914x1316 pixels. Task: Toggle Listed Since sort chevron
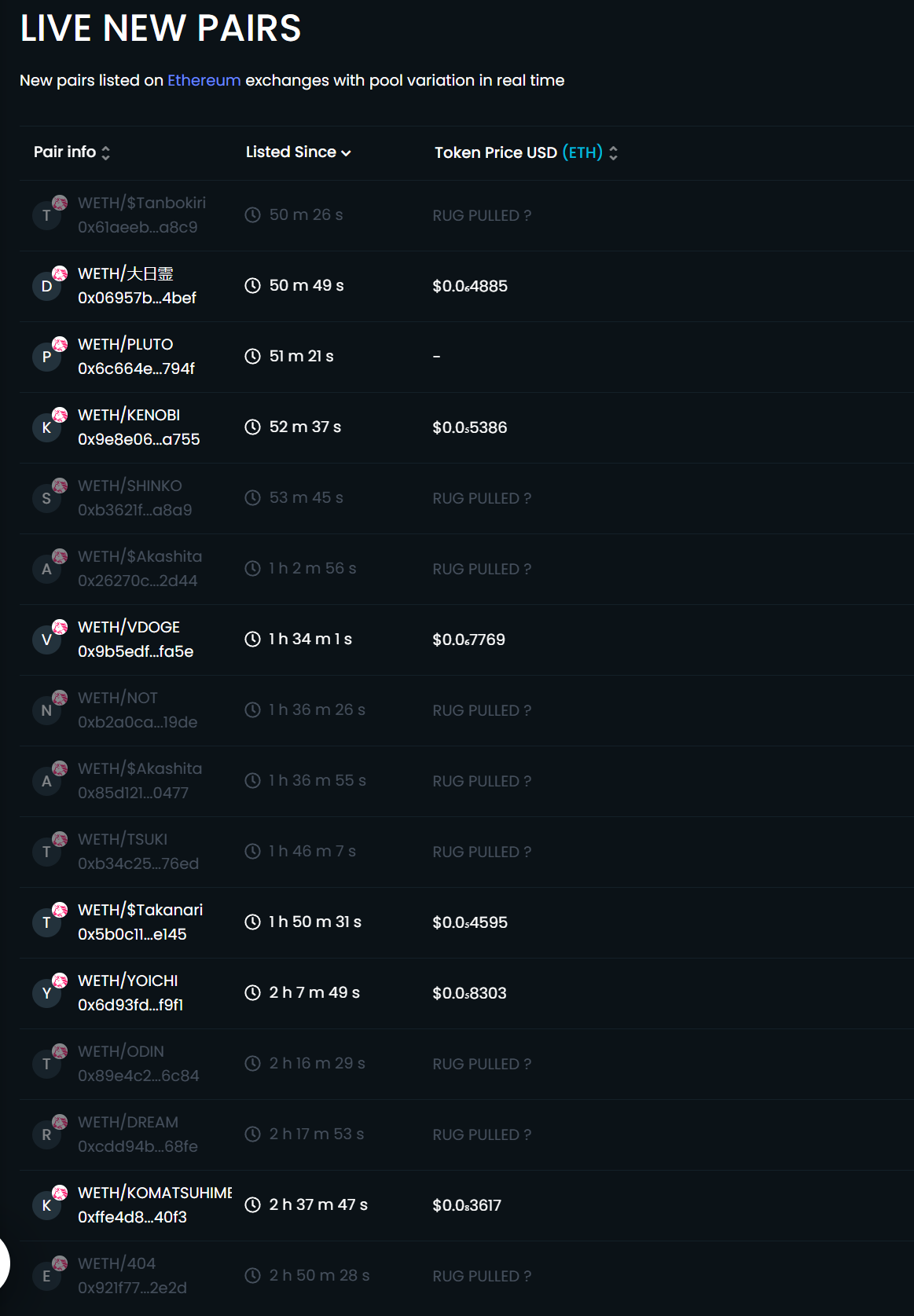tap(346, 153)
